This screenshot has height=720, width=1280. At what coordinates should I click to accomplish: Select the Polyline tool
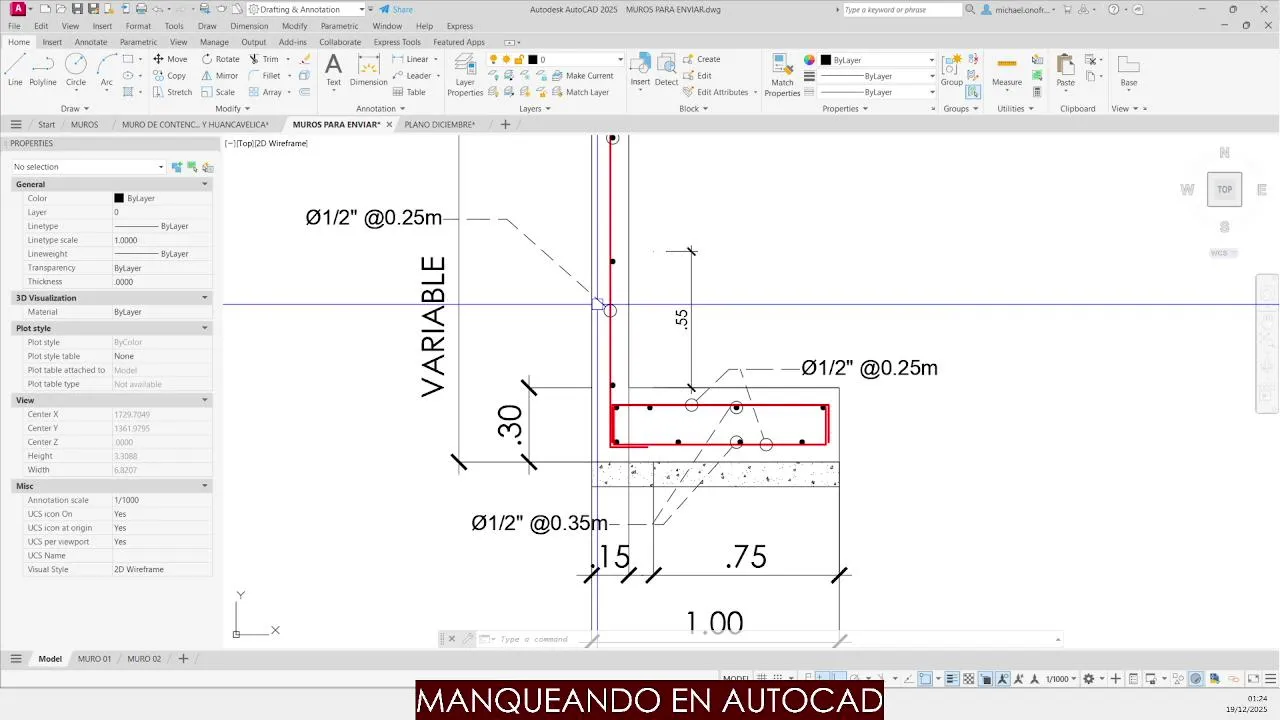[x=43, y=70]
